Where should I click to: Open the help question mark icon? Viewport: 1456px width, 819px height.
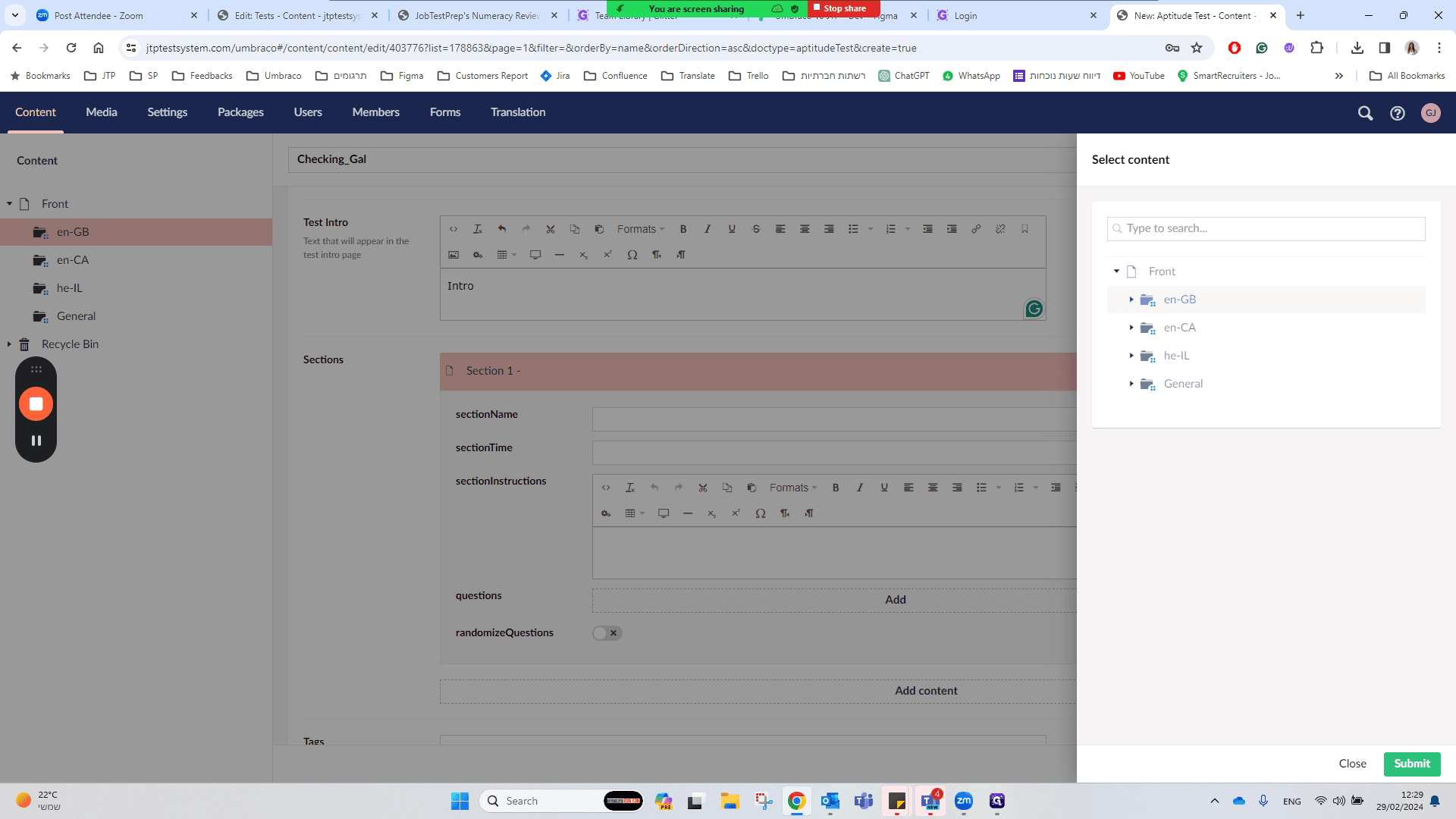click(1398, 113)
